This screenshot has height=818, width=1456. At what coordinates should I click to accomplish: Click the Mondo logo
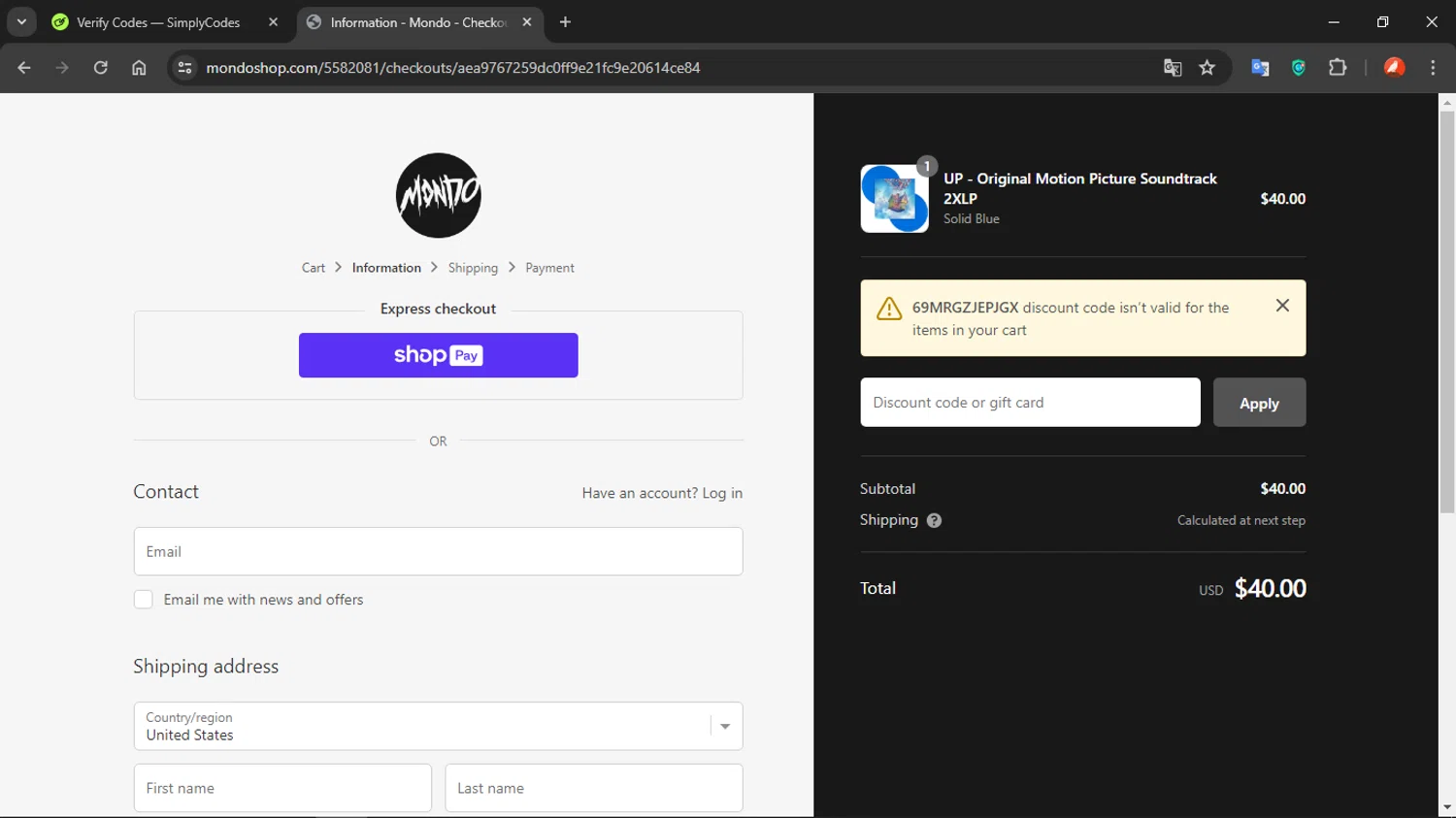pyautogui.click(x=439, y=195)
